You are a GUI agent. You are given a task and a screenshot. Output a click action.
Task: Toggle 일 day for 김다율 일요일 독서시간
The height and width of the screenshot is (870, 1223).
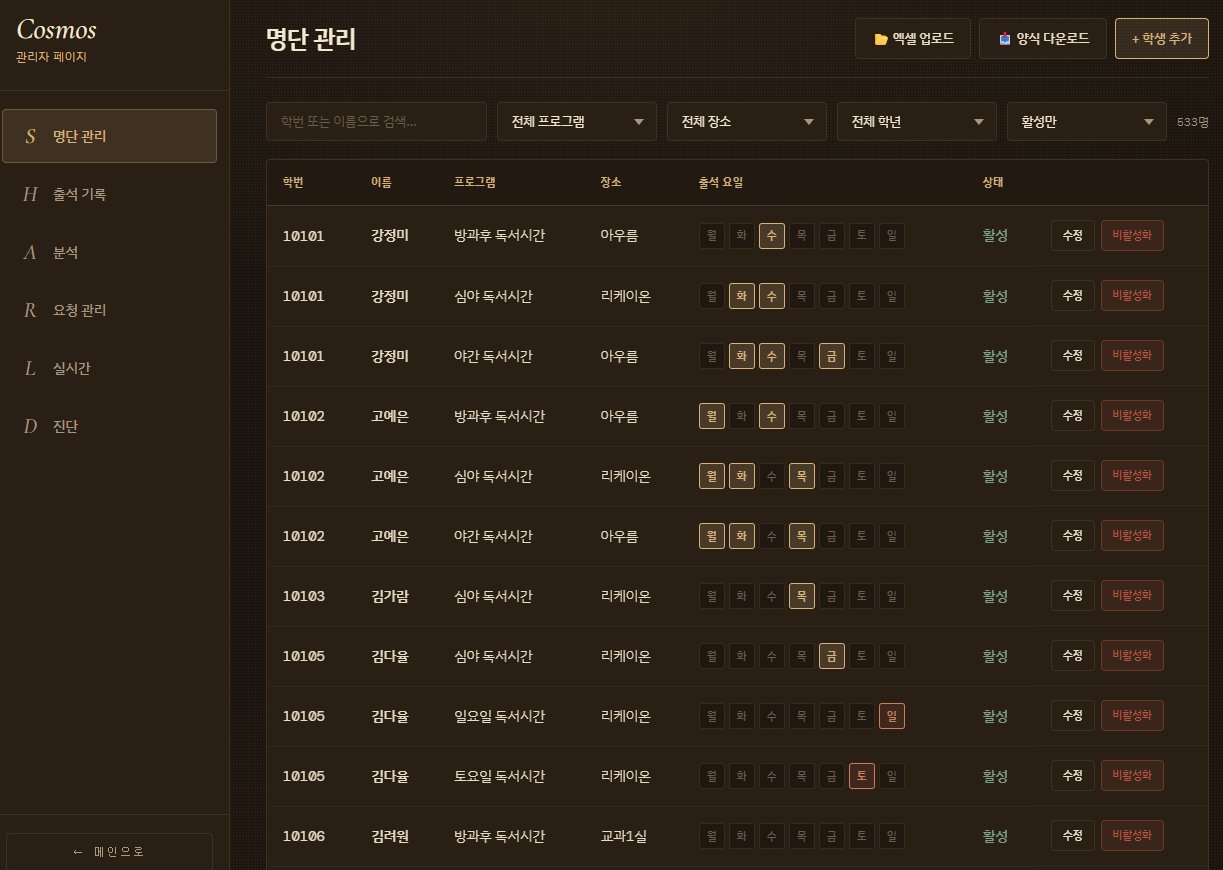coord(891,716)
